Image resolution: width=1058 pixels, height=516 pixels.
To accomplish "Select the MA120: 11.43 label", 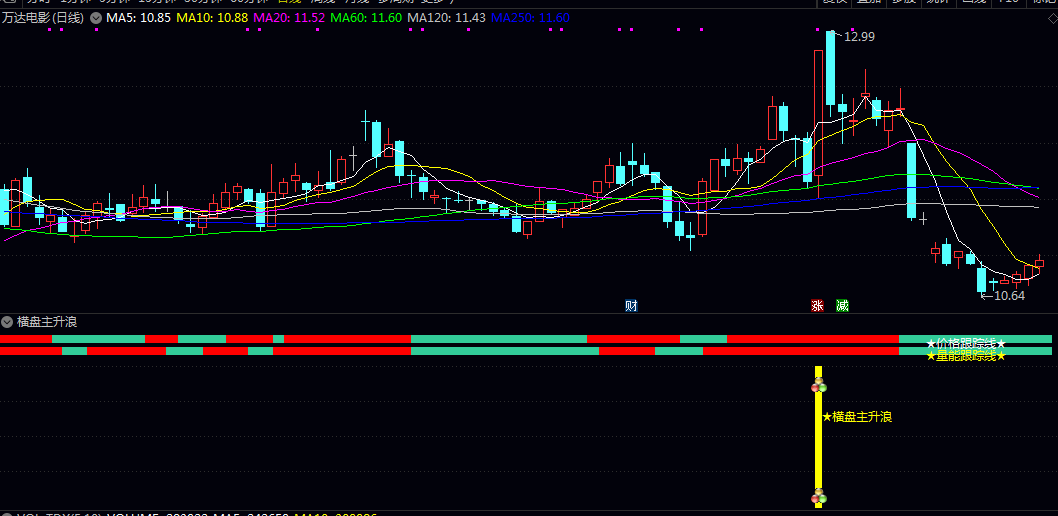I will tap(447, 18).
